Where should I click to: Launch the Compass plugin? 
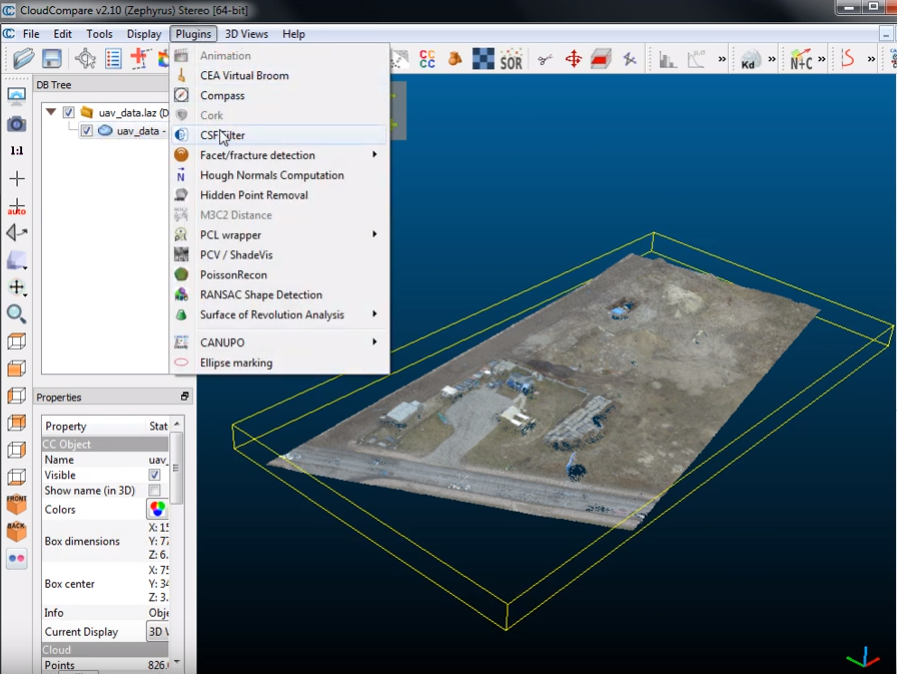coord(280,96)
